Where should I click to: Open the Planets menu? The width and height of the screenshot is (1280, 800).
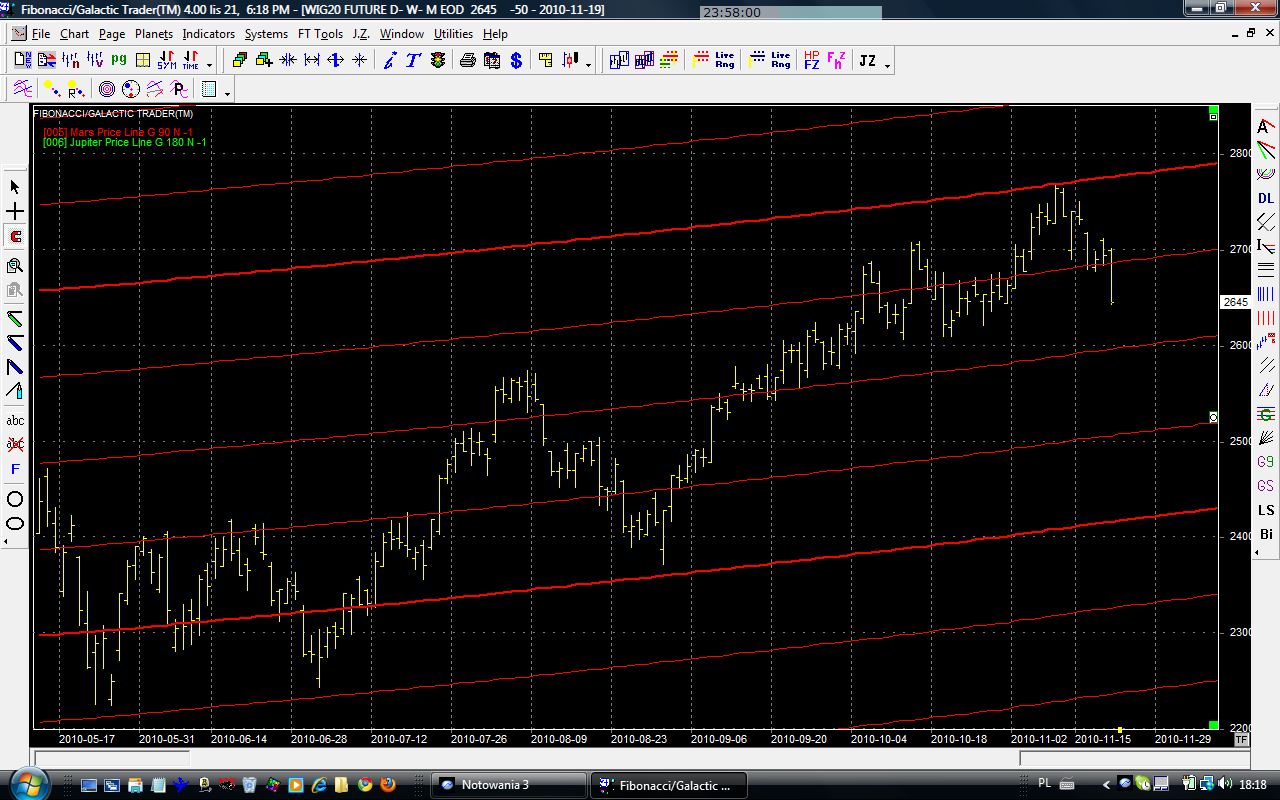(x=154, y=34)
